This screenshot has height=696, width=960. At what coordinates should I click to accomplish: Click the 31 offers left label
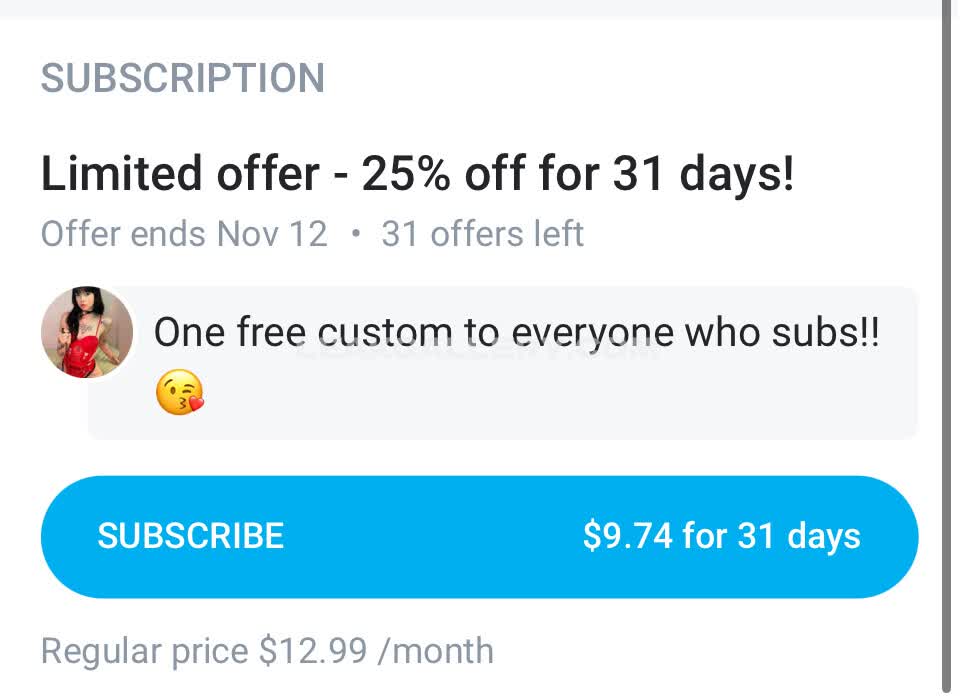482,234
